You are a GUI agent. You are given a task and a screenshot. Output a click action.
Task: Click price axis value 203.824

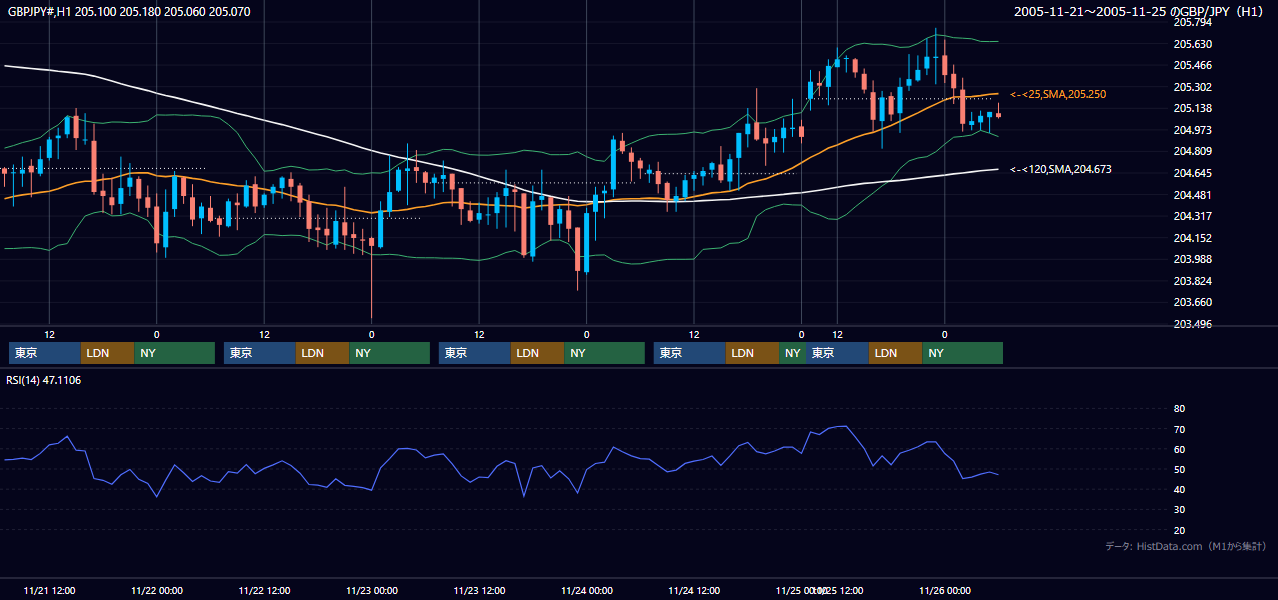1192,281
